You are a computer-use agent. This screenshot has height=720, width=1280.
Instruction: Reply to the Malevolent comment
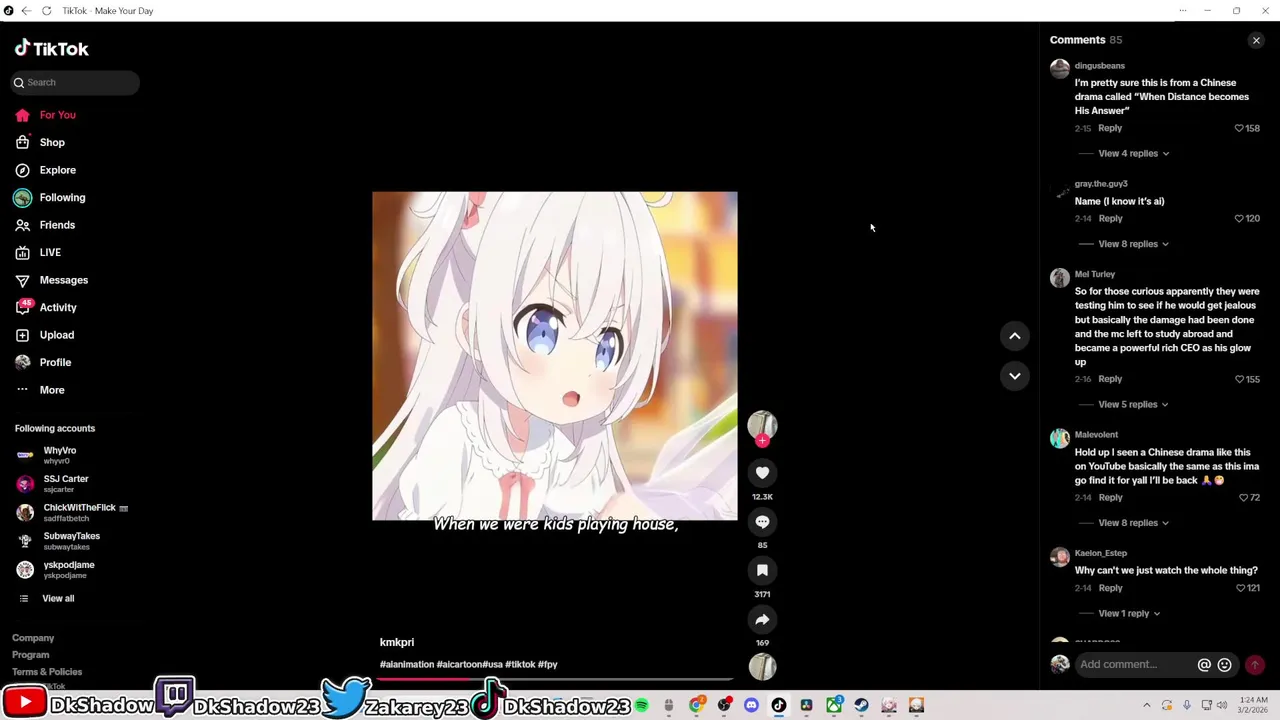pyautogui.click(x=1110, y=497)
